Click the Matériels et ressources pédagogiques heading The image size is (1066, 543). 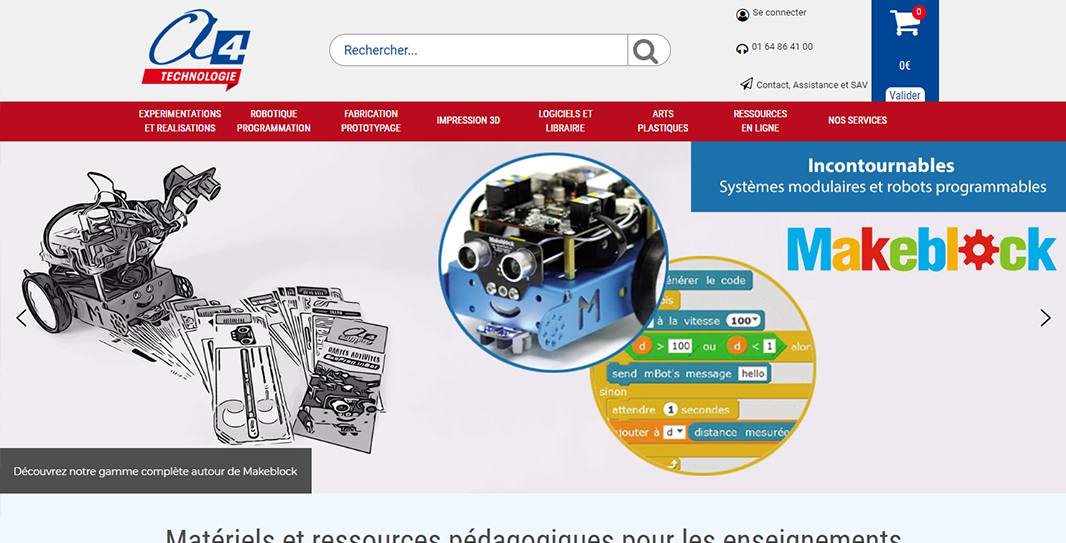click(x=533, y=535)
